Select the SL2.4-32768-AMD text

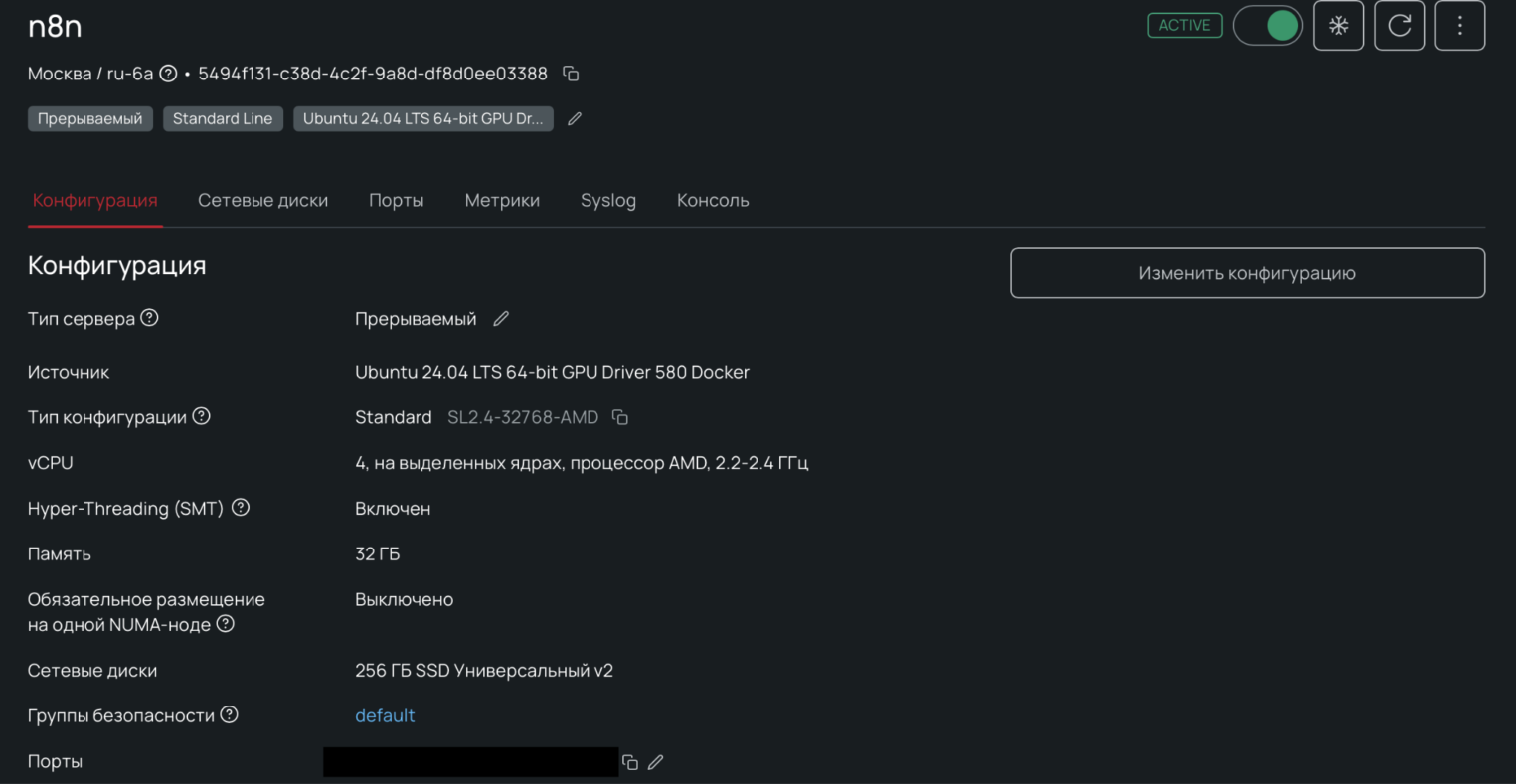pyautogui.click(x=523, y=417)
